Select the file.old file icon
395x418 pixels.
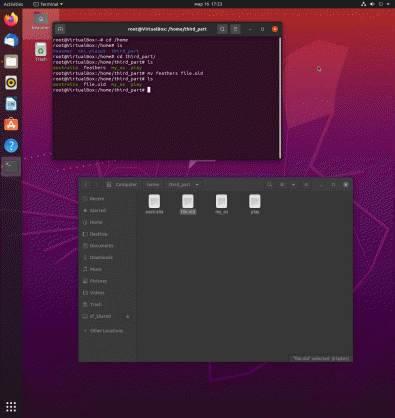(x=188, y=204)
